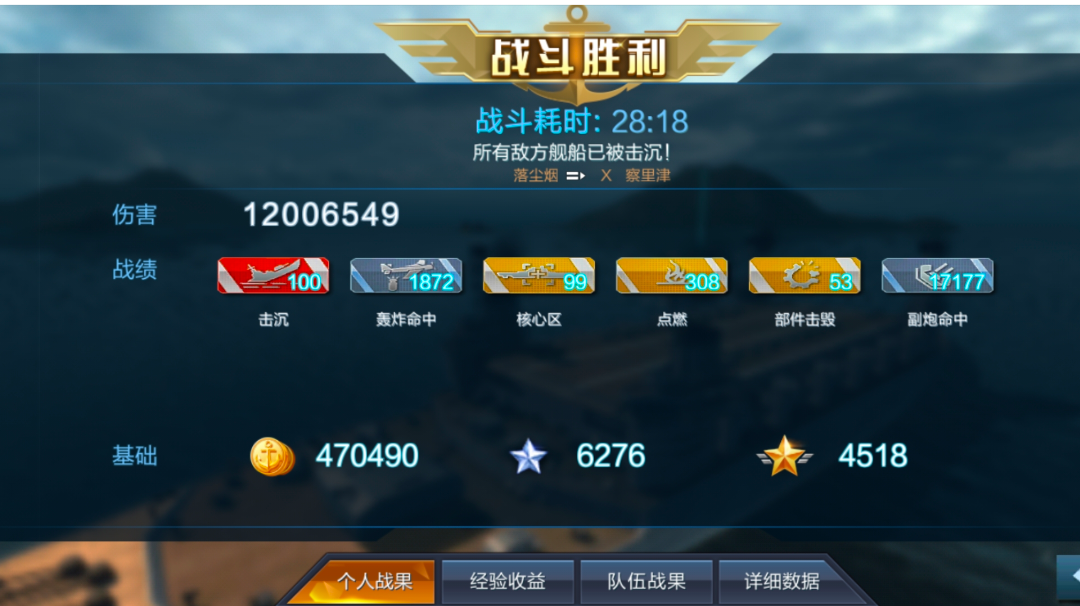Click the 战斗耗时 28:18 timer text
The image size is (1080, 606).
pos(582,122)
